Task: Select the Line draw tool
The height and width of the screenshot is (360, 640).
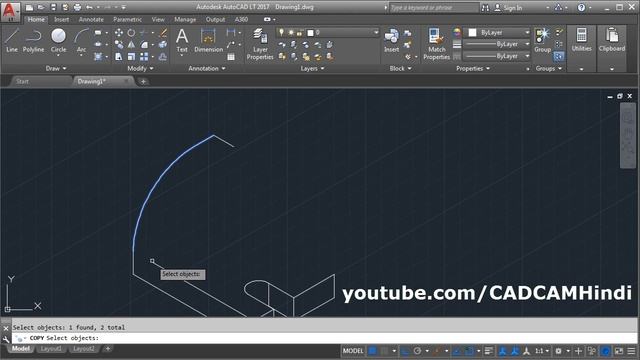Action: point(11,40)
